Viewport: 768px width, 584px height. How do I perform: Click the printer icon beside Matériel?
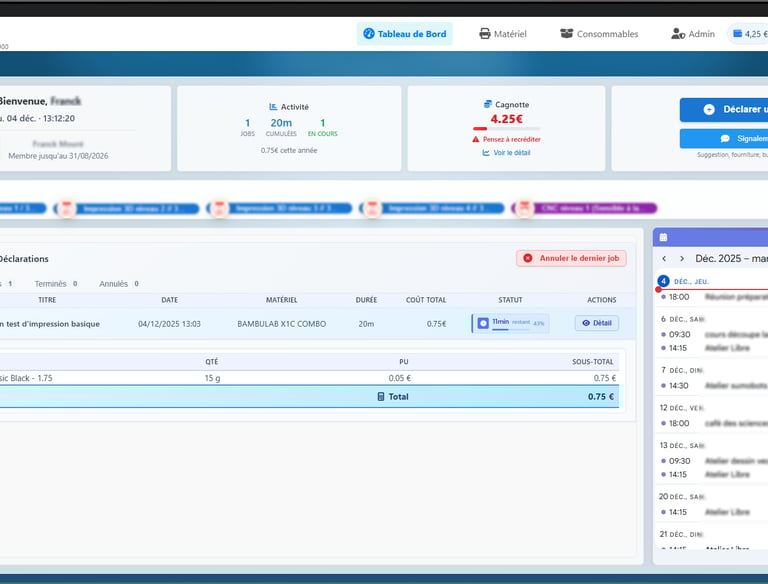[484, 34]
